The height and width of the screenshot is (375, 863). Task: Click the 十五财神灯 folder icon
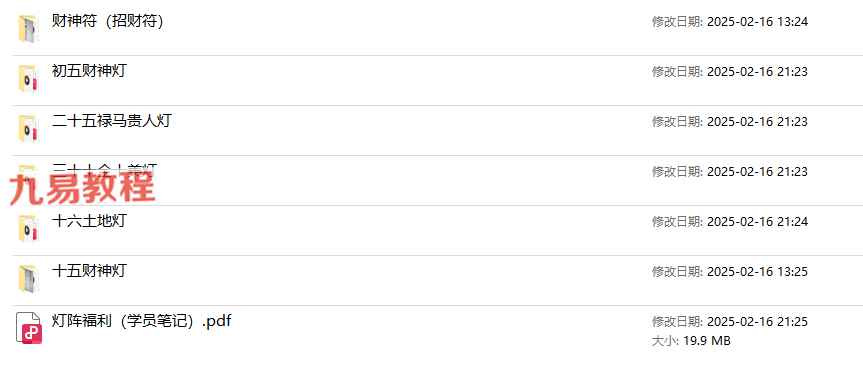pos(28,279)
